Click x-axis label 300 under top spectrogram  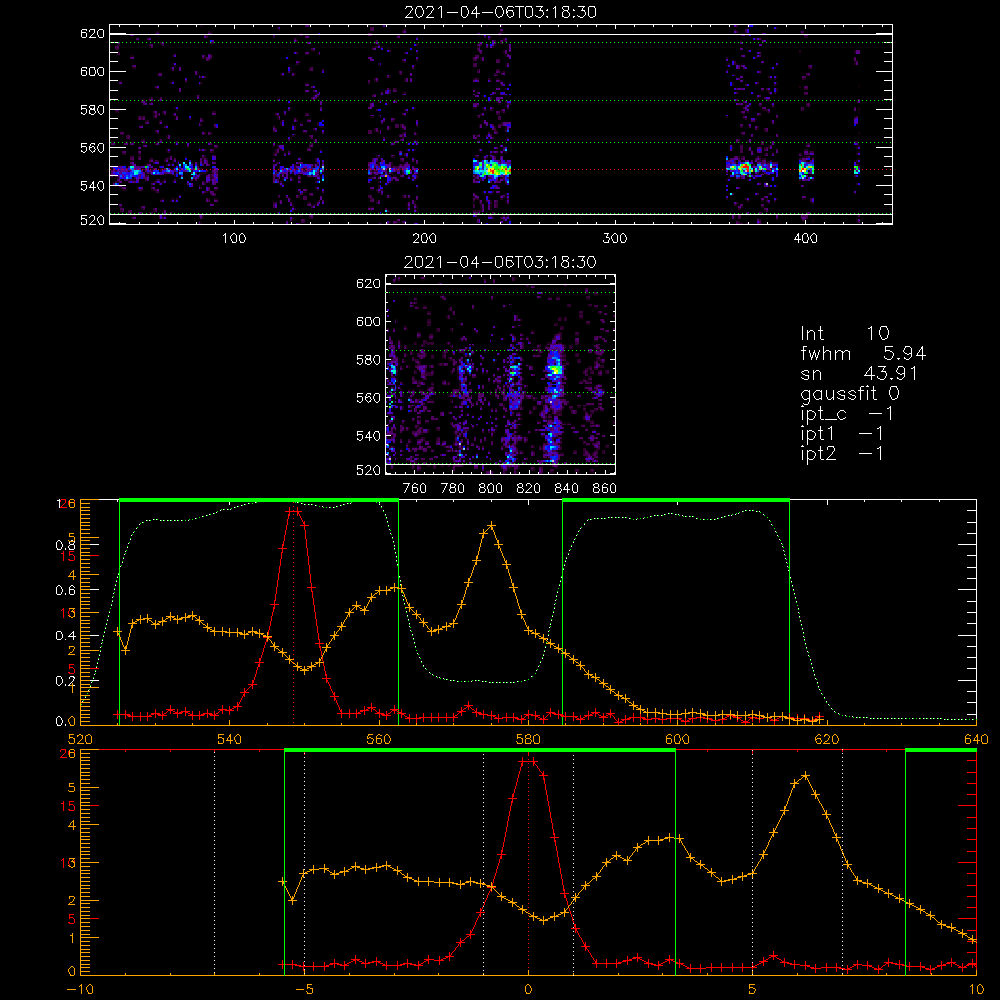tap(615, 239)
